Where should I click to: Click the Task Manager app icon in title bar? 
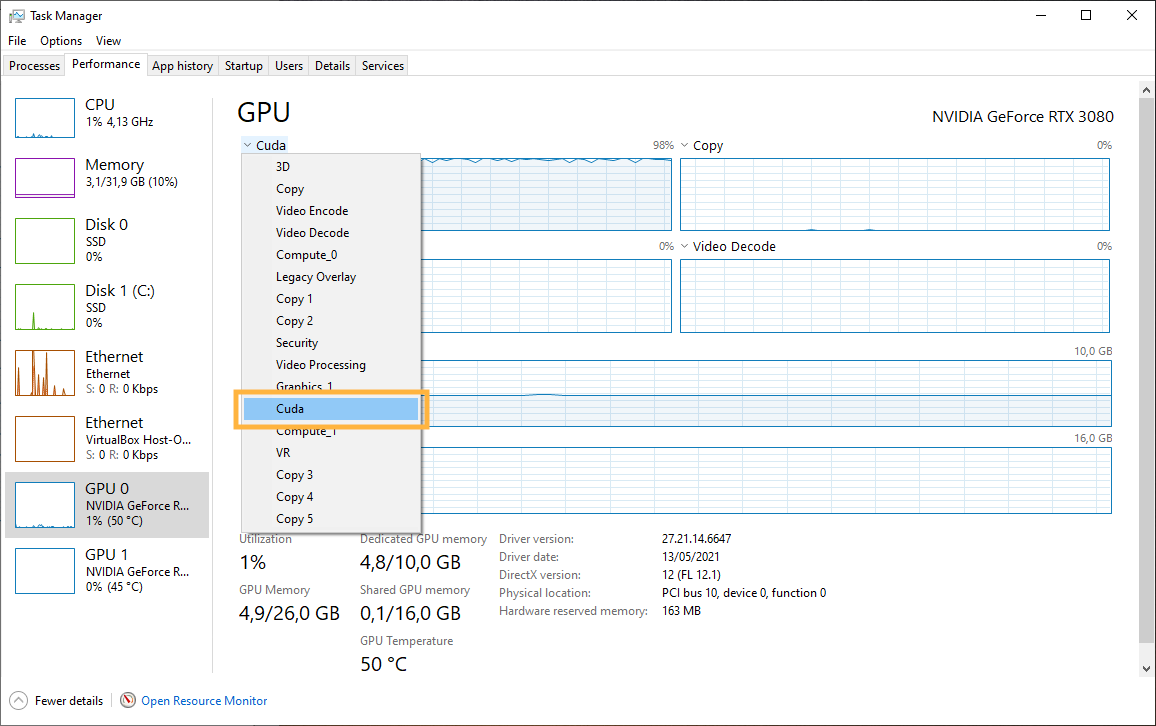[17, 16]
